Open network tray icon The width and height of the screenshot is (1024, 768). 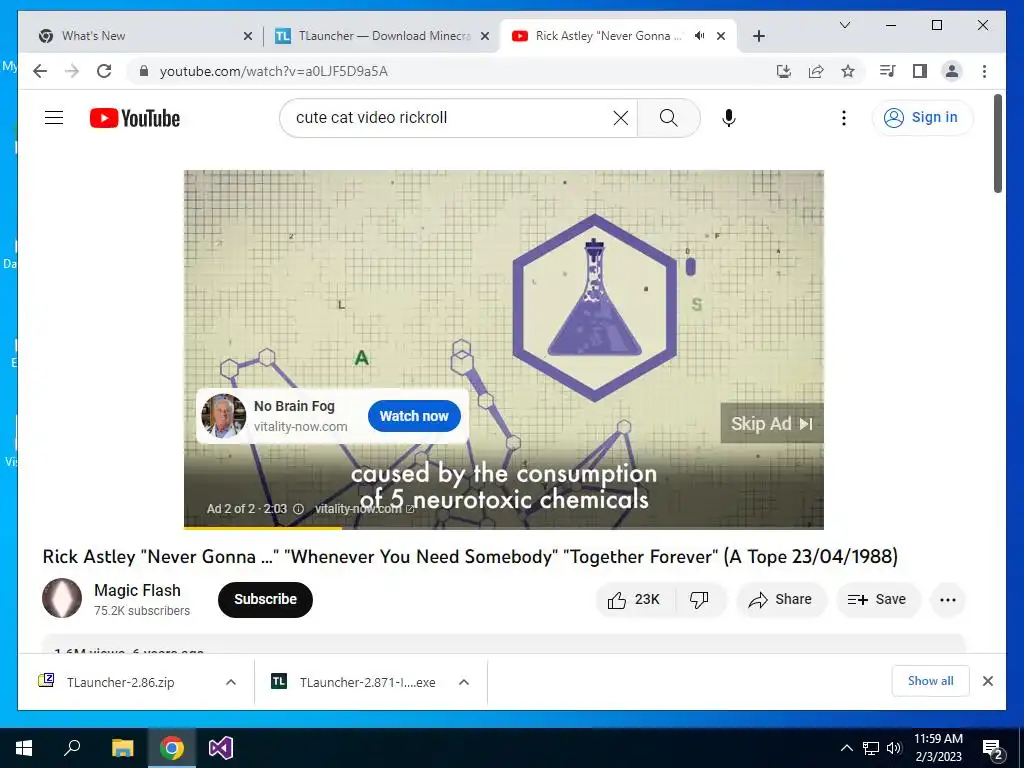pos(871,748)
